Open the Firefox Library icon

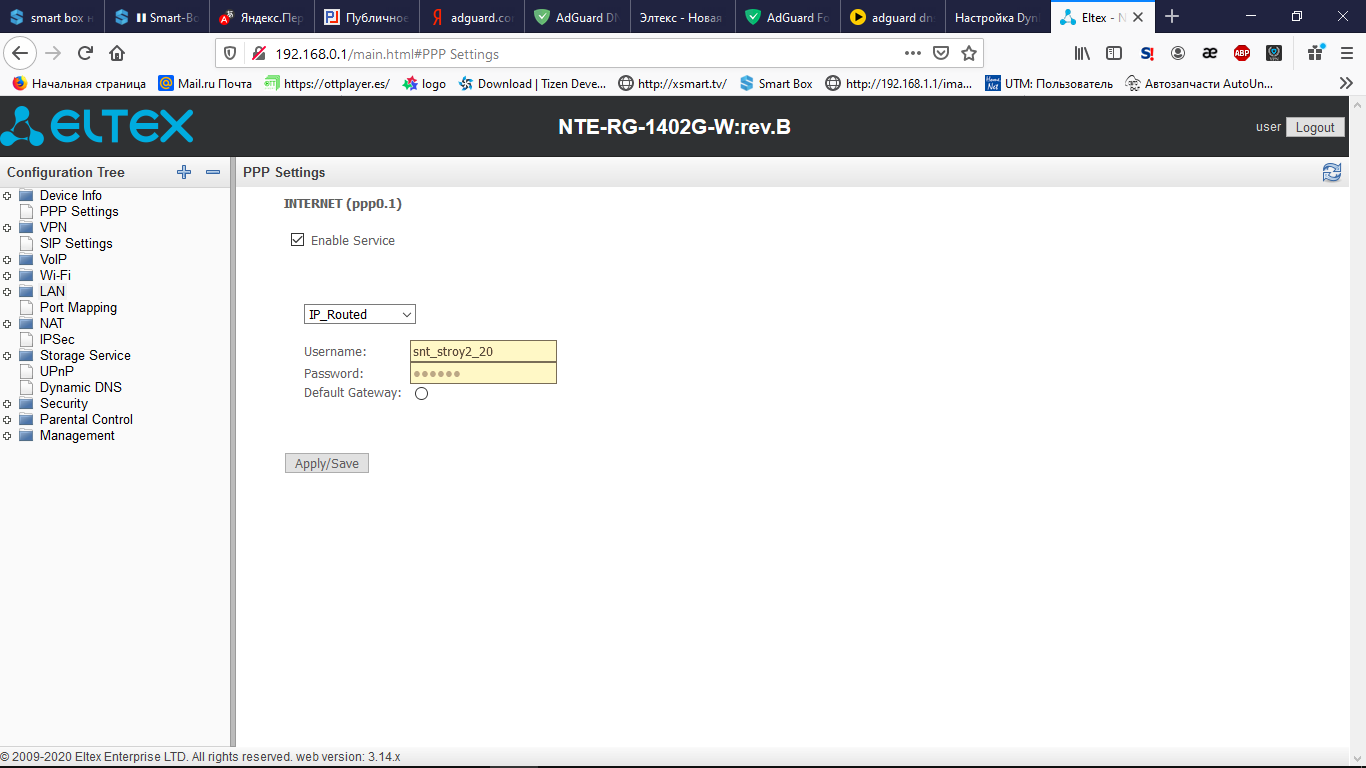click(1082, 53)
